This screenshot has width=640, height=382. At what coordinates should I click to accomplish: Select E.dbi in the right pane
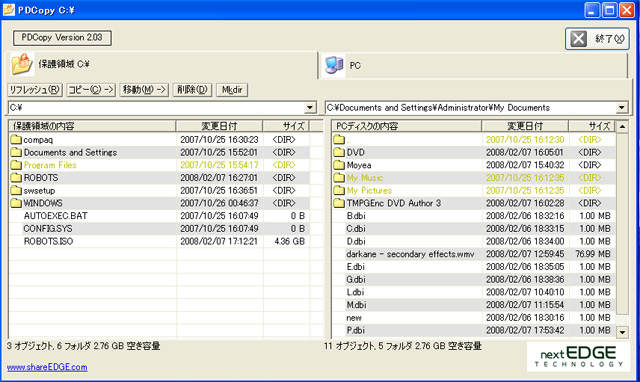(x=356, y=267)
